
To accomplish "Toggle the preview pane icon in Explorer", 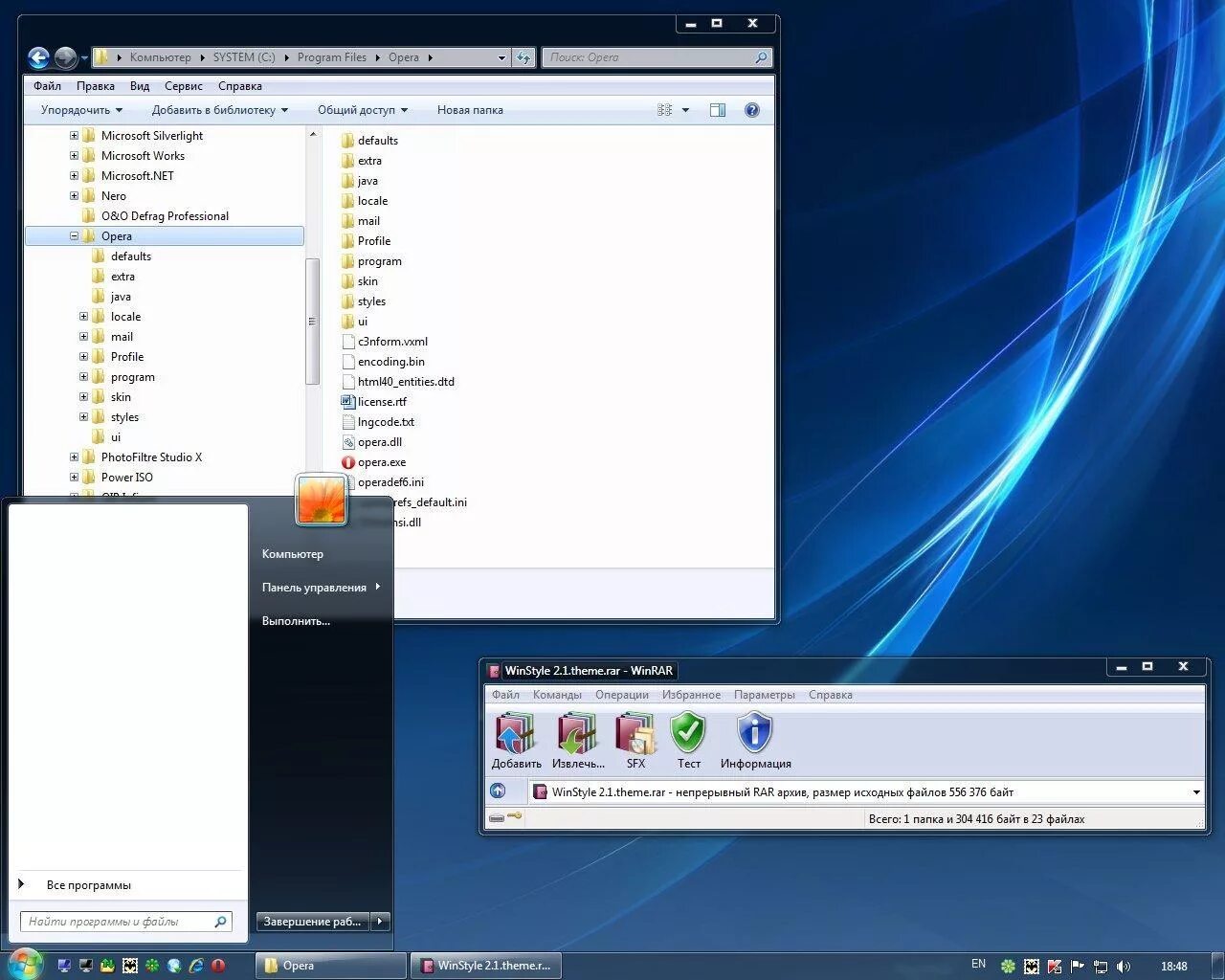I will point(718,110).
